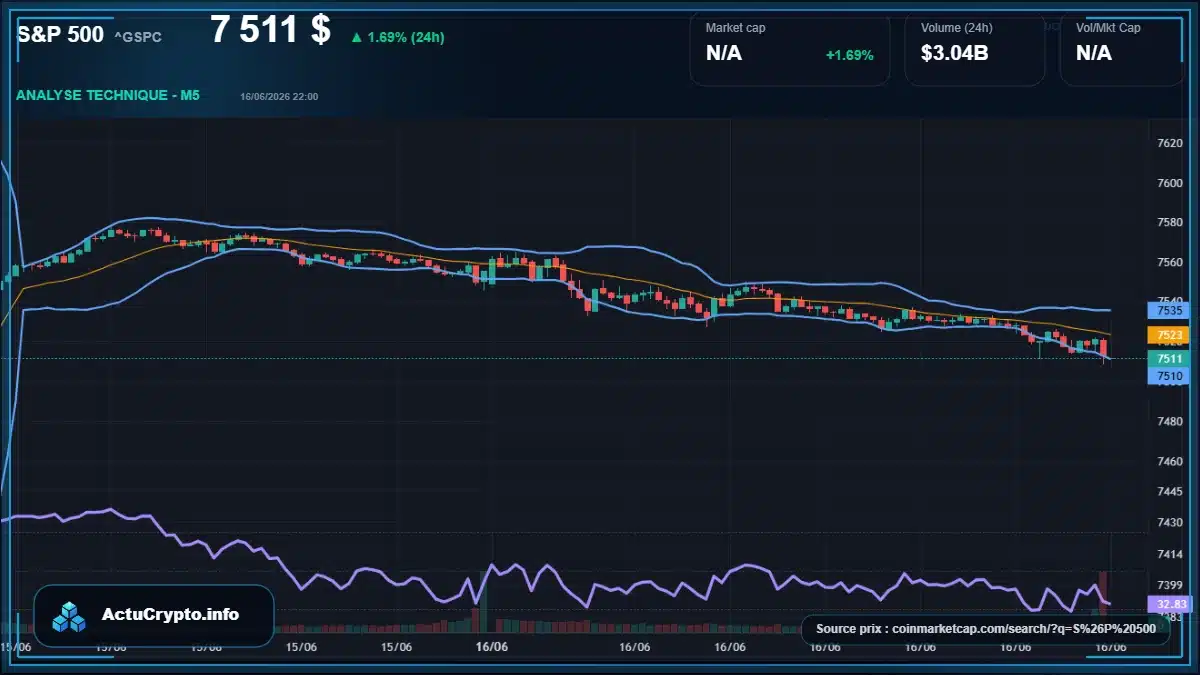Click the blue 7535 upper band tag
This screenshot has height=675, width=1200.
tap(1167, 311)
